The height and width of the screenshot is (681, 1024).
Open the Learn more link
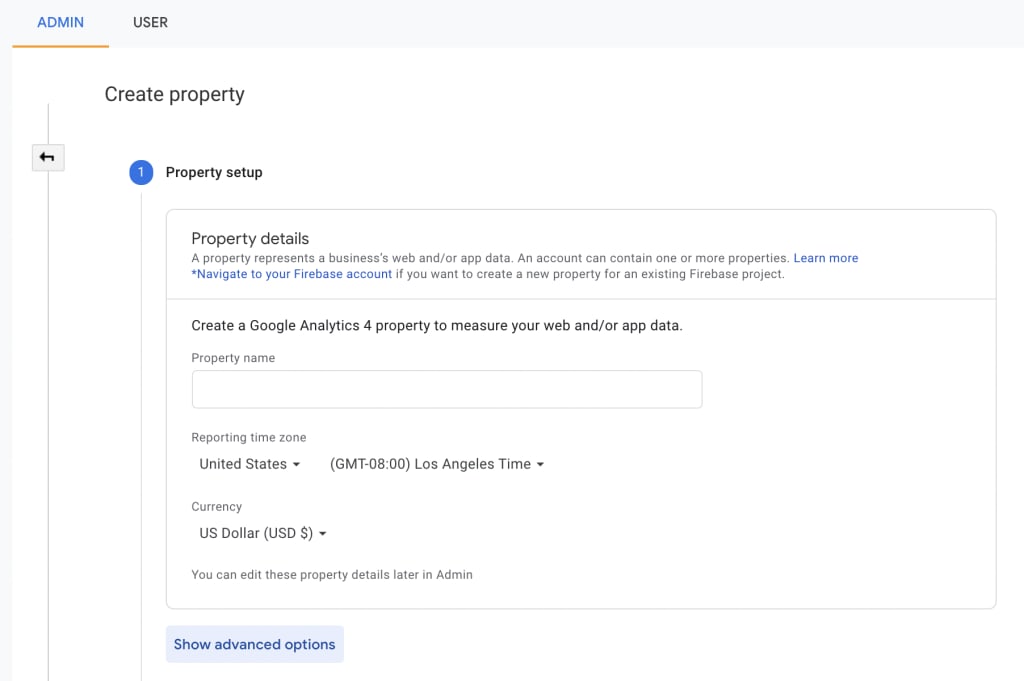[x=825, y=258]
